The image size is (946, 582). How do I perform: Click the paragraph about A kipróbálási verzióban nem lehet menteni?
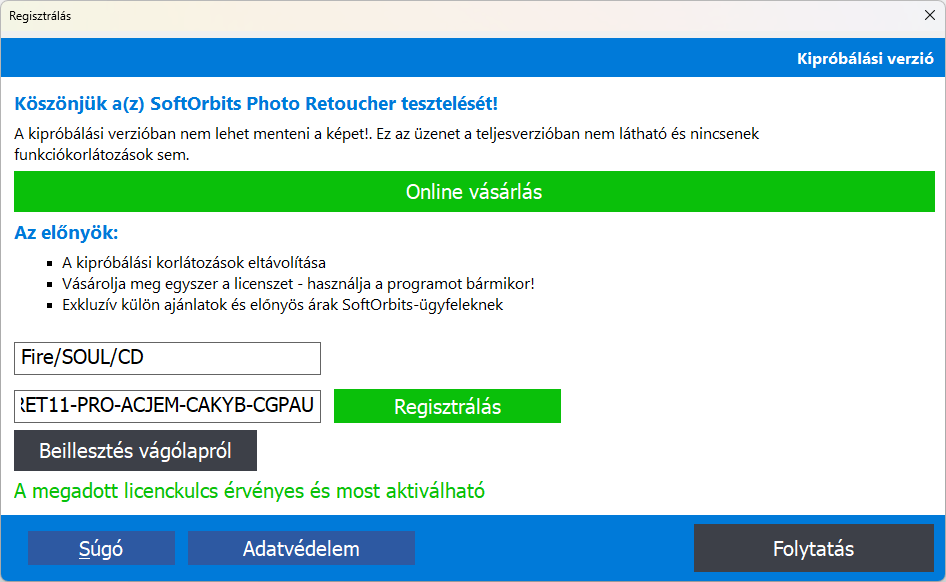coord(386,144)
